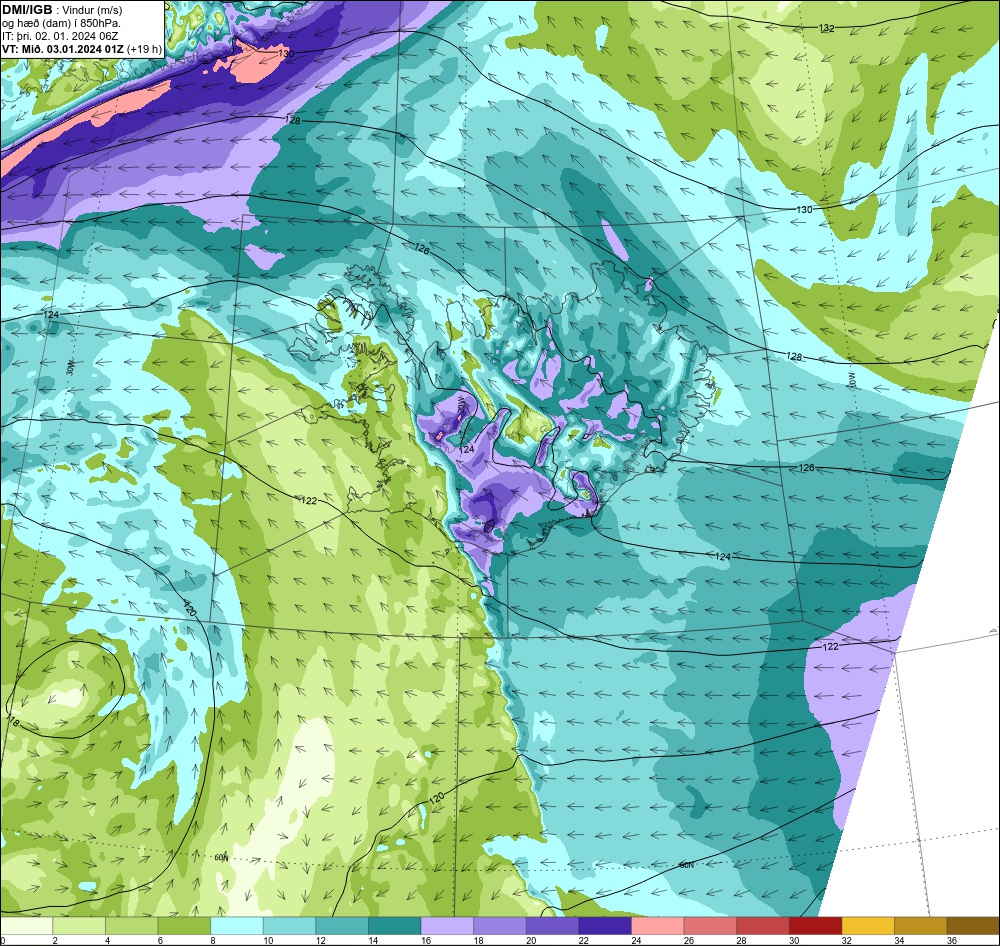Click the 26–28 m/s salmon legend swatch
This screenshot has width=1000, height=946.
710,926
